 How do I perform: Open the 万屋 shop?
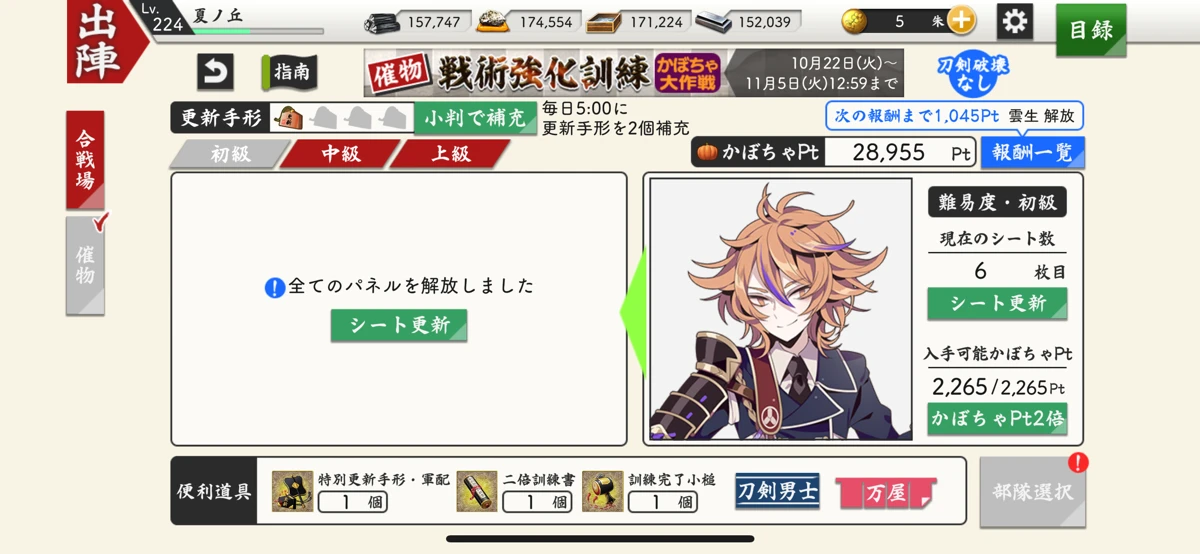886,493
